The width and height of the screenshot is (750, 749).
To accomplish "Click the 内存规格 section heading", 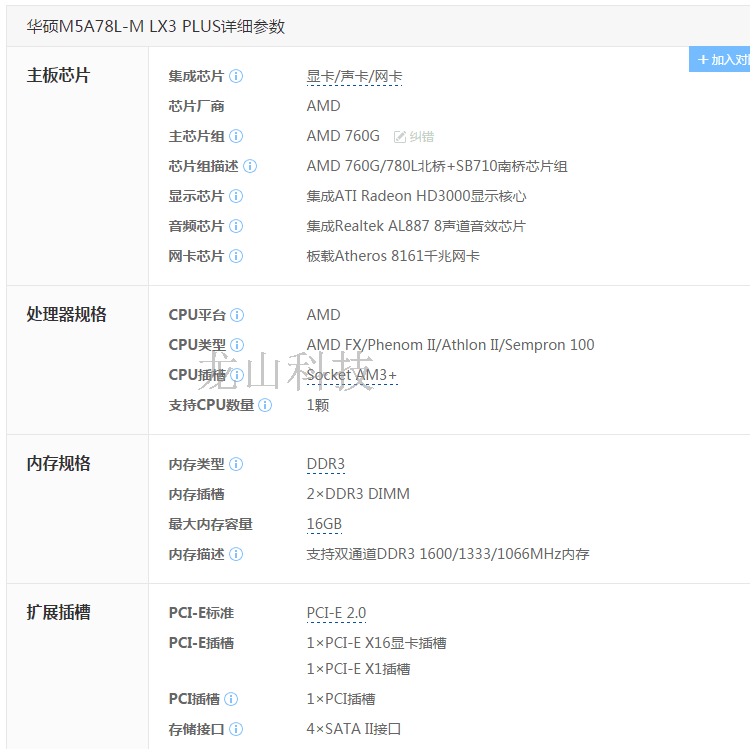I will click(58, 463).
